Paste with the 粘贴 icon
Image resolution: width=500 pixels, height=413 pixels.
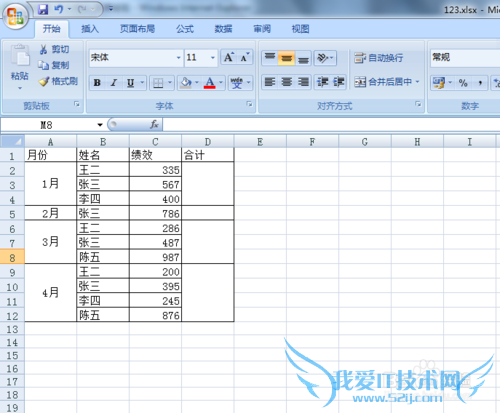point(20,56)
